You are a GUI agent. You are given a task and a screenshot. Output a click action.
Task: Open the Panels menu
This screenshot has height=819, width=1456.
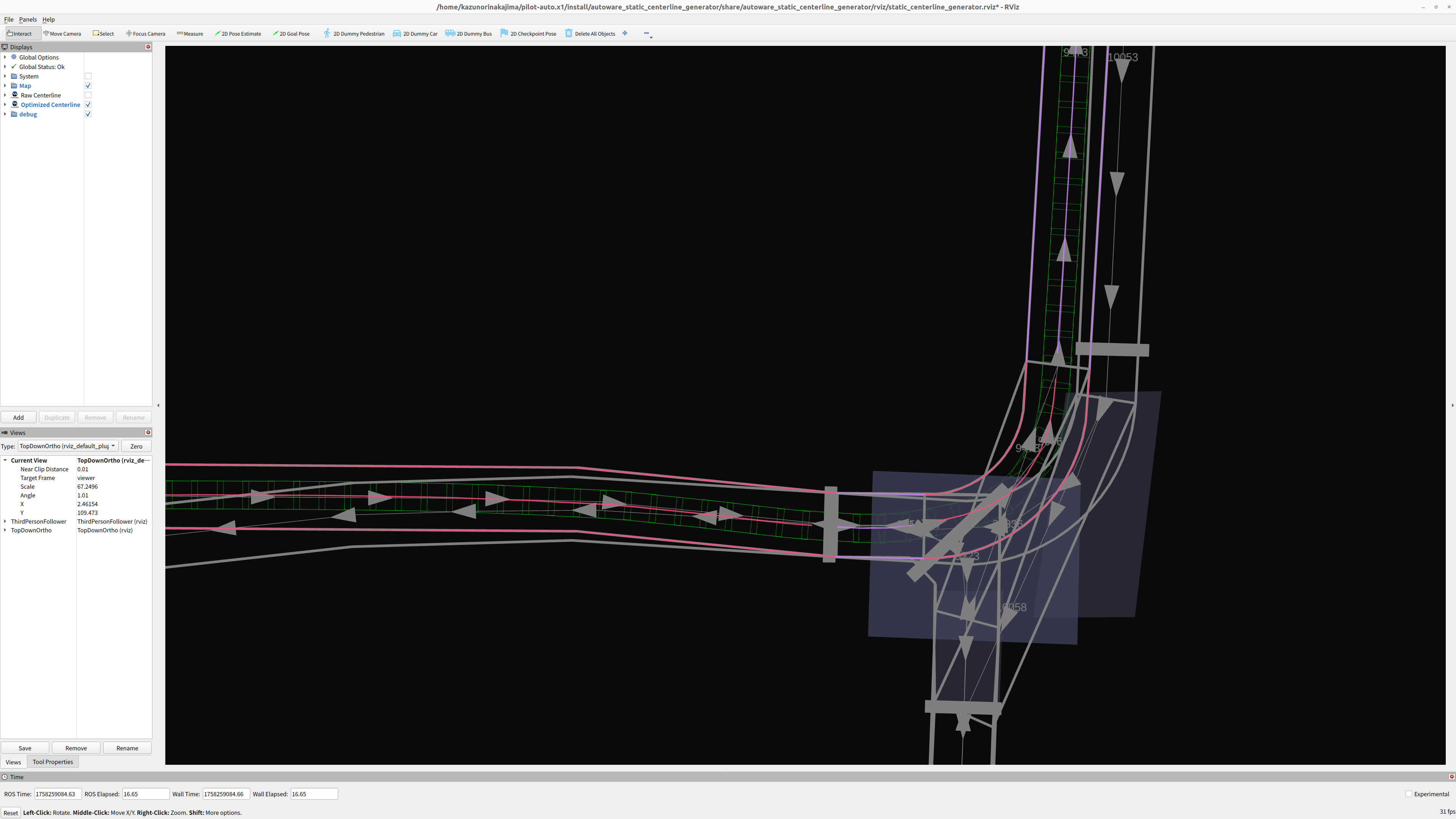pyautogui.click(x=28, y=19)
